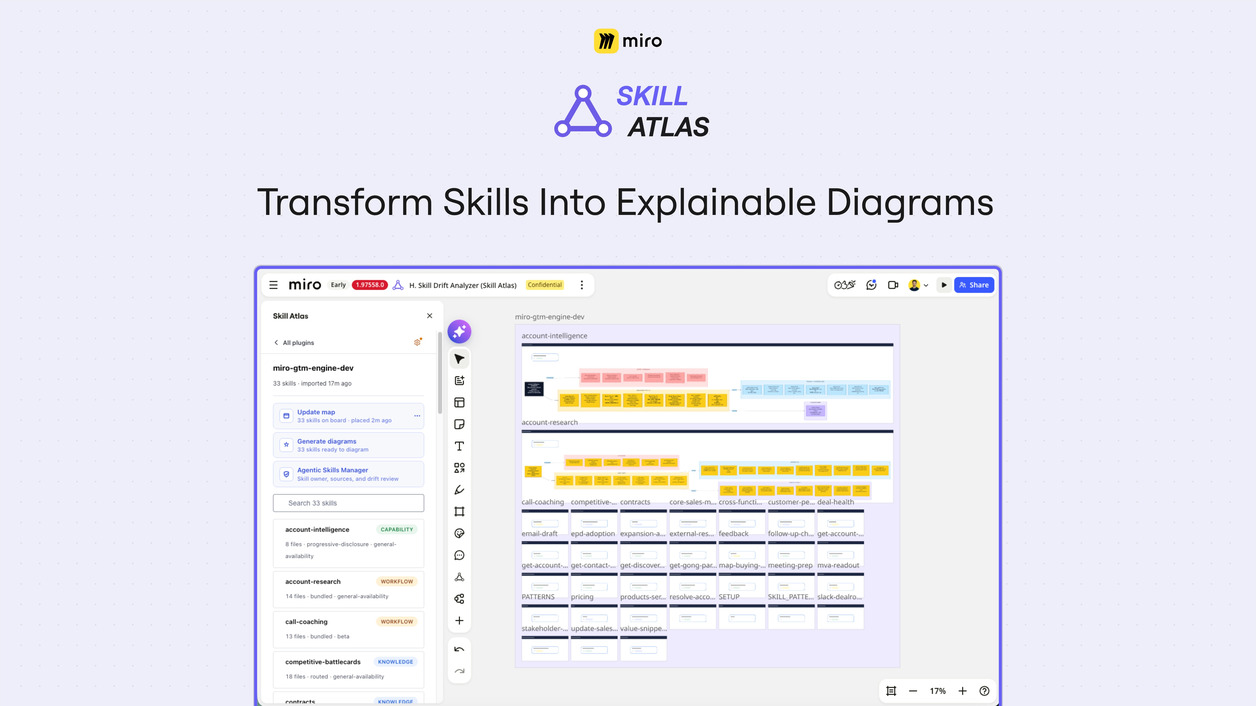1256x706 pixels.
Task: Open the hamburger main menu
Action: click(273, 285)
